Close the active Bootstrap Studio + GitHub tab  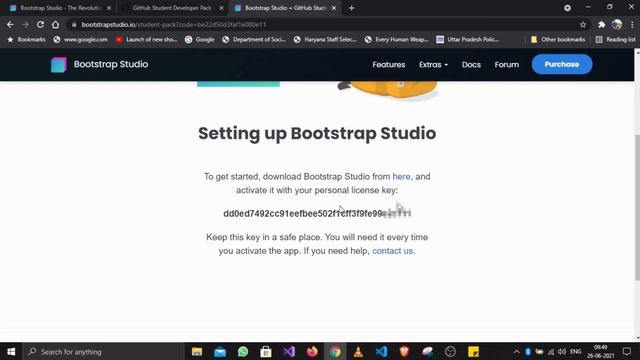[334, 8]
